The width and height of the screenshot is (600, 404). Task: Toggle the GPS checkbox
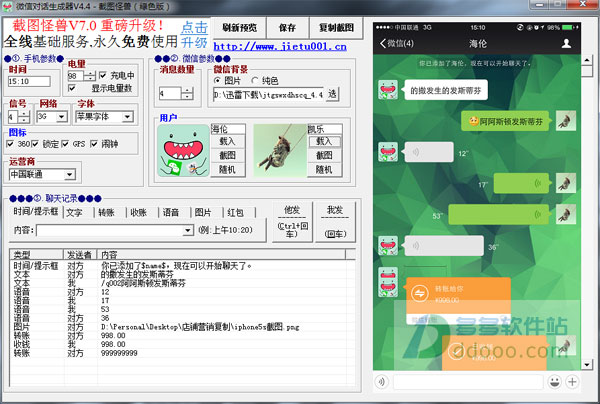coord(65,144)
